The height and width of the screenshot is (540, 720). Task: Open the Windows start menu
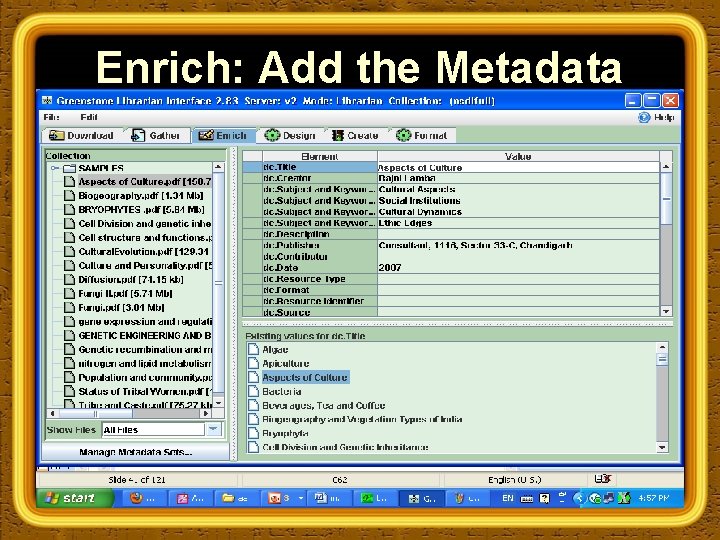pyautogui.click(x=75, y=498)
